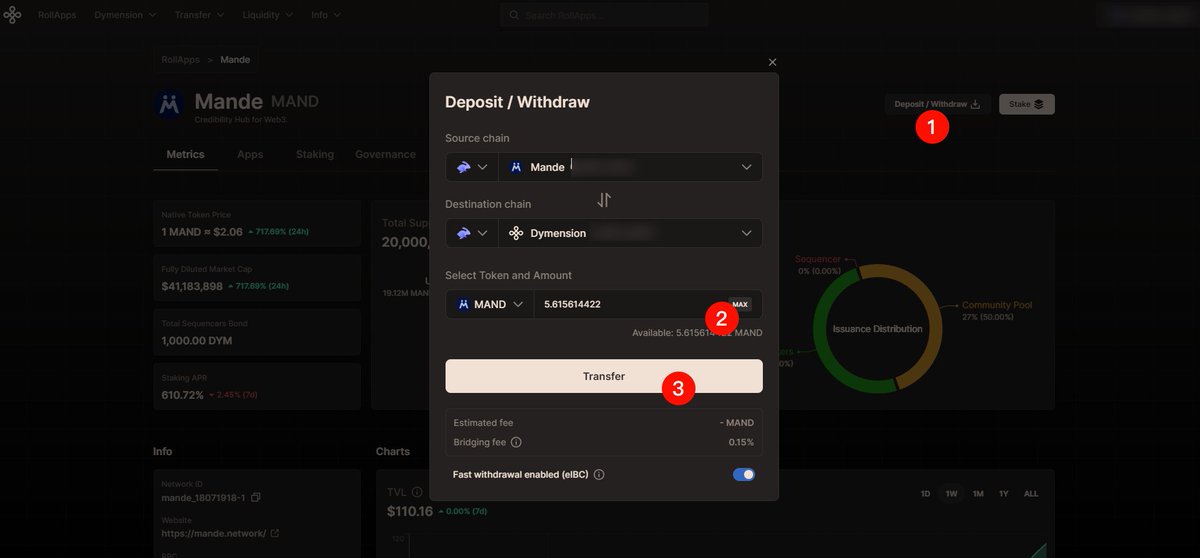Click the $110.16 TVL value

click(x=410, y=511)
